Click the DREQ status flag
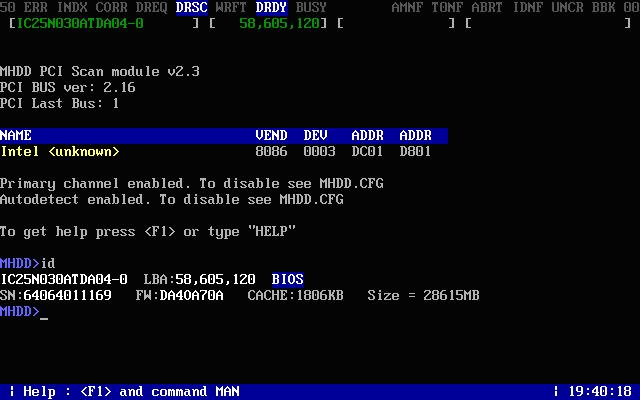This screenshot has height=400, width=640. [151, 7]
